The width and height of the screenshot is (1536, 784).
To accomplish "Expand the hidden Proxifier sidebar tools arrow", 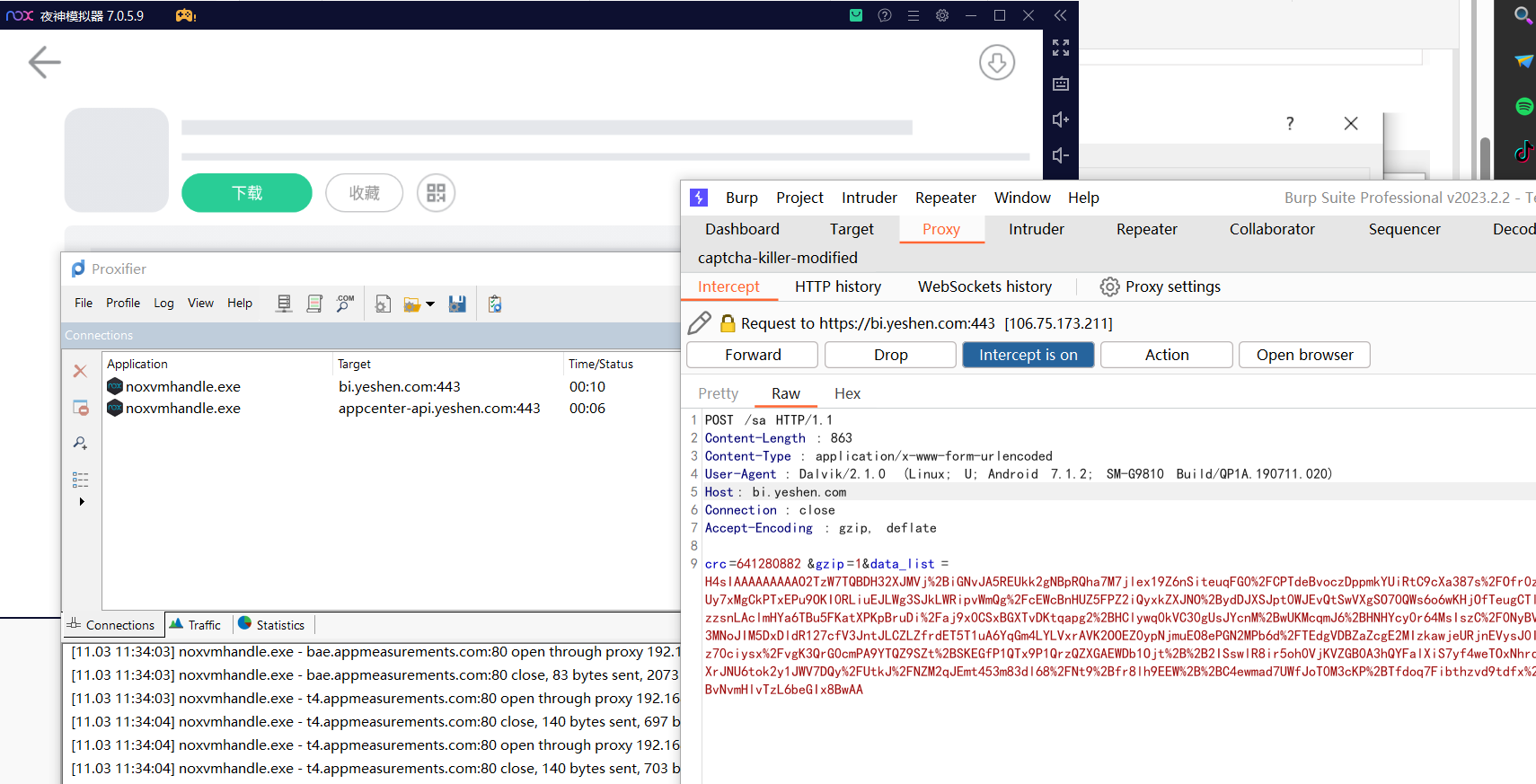I will [82, 502].
